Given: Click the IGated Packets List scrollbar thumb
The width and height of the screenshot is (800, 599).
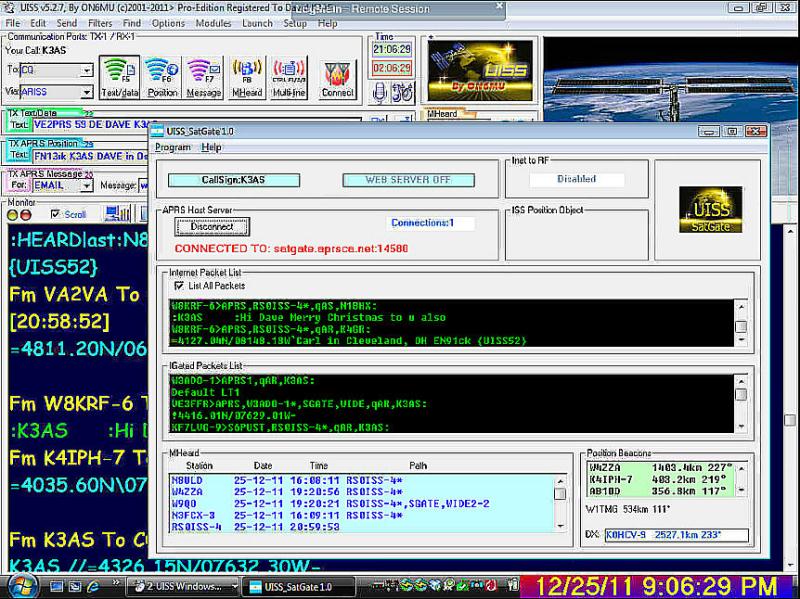Looking at the screenshot, I should [x=741, y=394].
